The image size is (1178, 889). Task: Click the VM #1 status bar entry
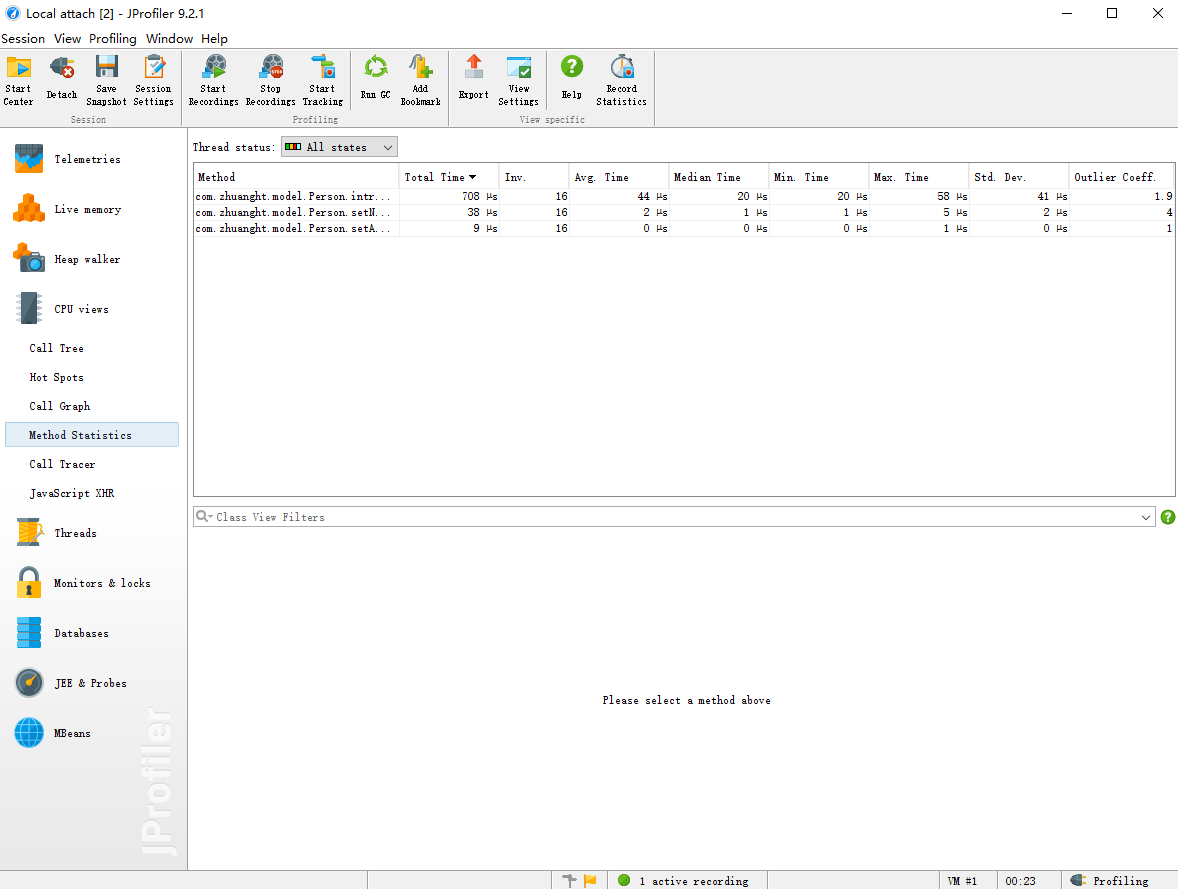[962, 881]
